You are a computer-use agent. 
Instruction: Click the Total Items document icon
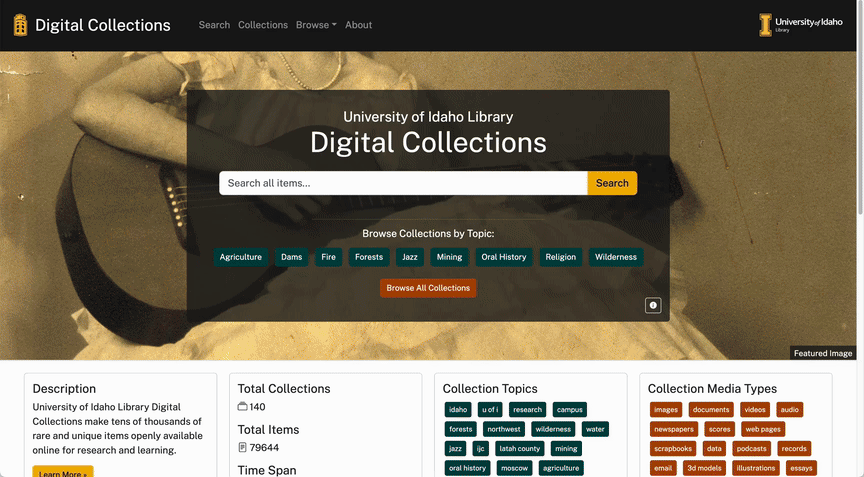click(242, 447)
